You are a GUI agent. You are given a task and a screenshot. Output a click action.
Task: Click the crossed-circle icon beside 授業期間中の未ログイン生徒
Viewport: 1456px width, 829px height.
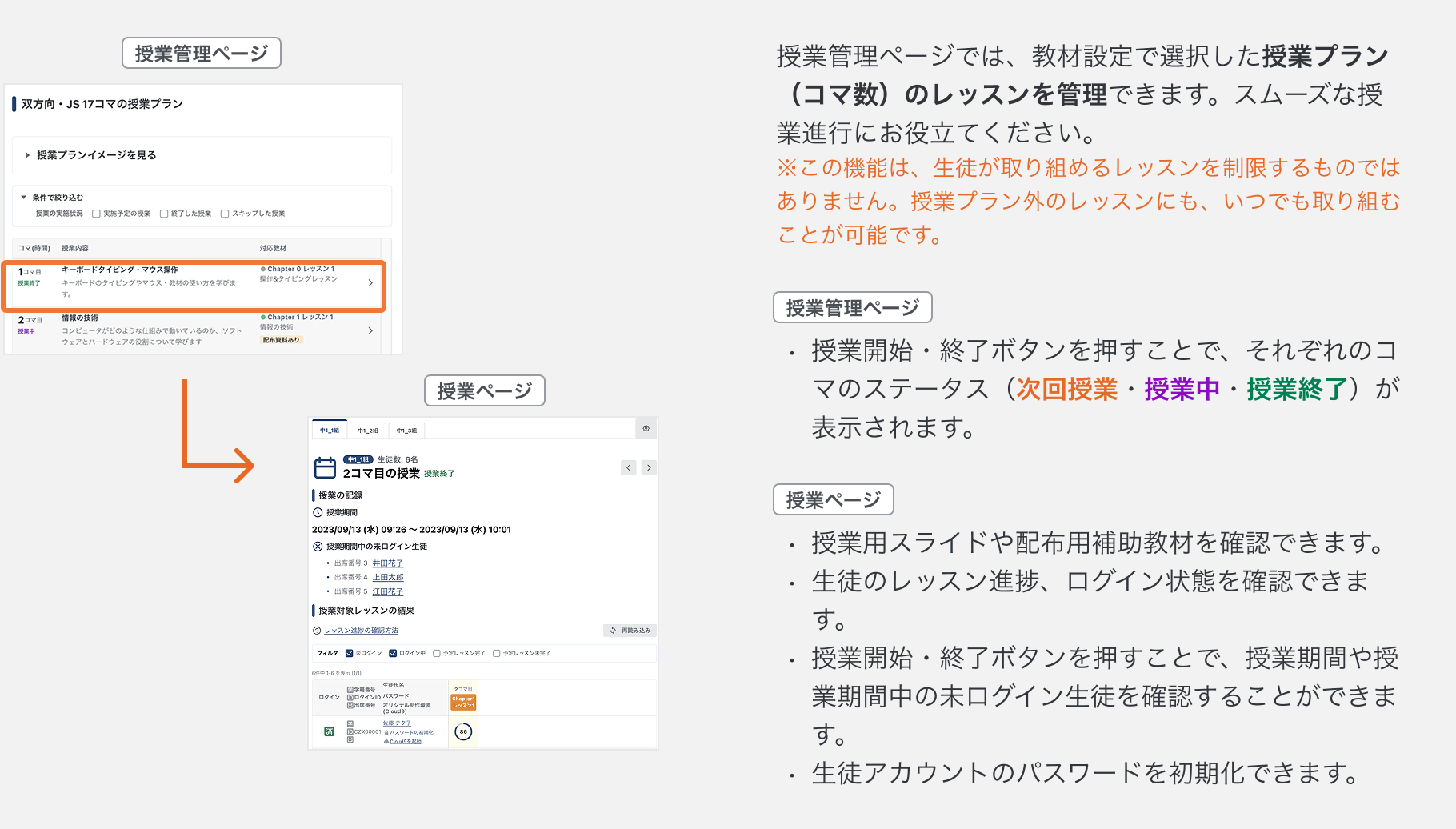[x=317, y=546]
